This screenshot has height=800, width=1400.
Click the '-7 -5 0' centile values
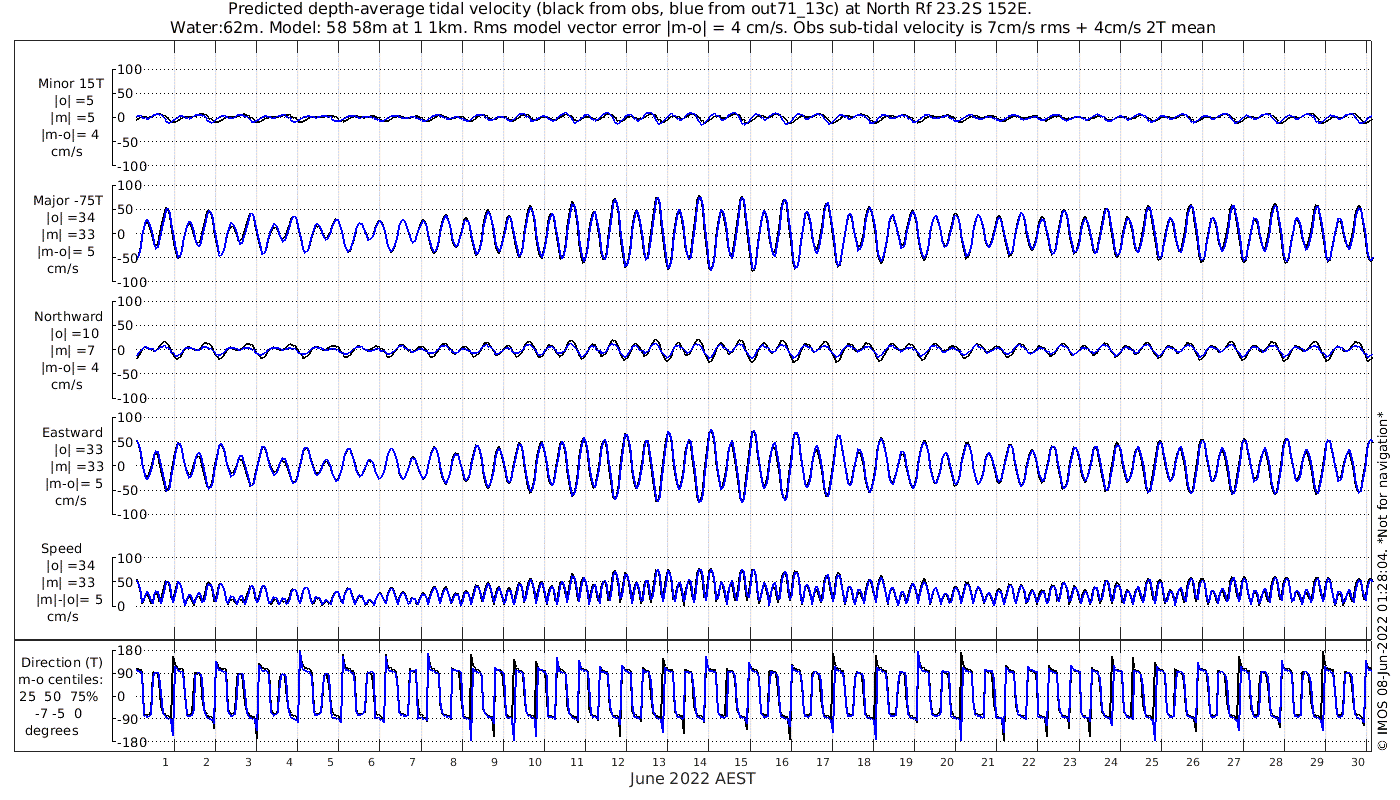pyautogui.click(x=58, y=714)
